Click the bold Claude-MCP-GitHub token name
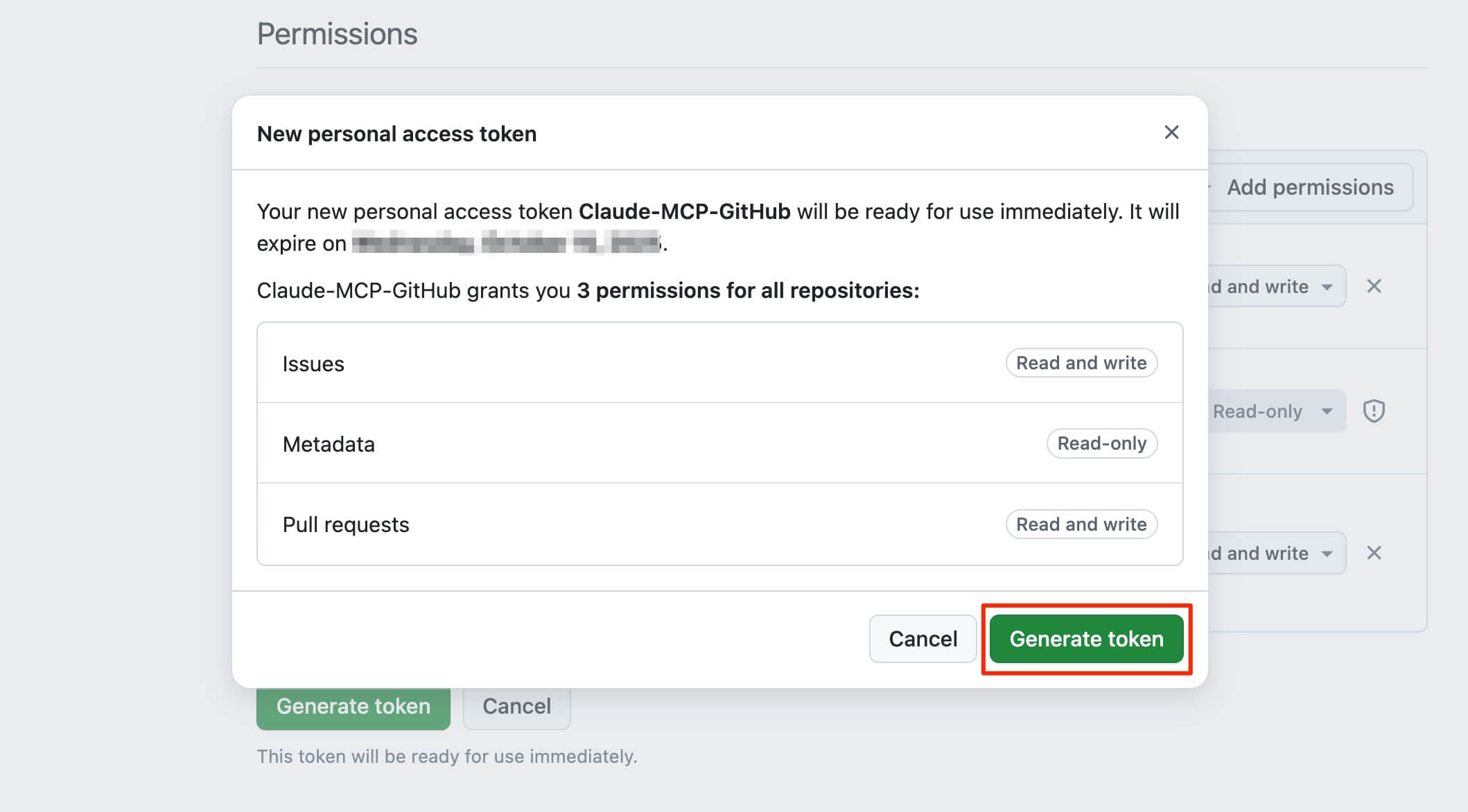 tap(684, 211)
